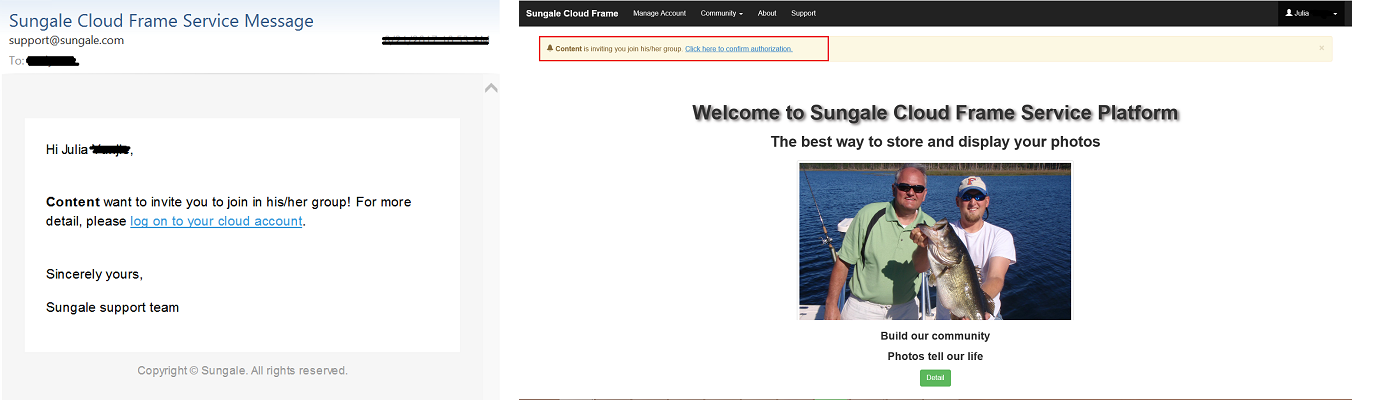Click the 'Build our community' text

pyautogui.click(x=935, y=336)
